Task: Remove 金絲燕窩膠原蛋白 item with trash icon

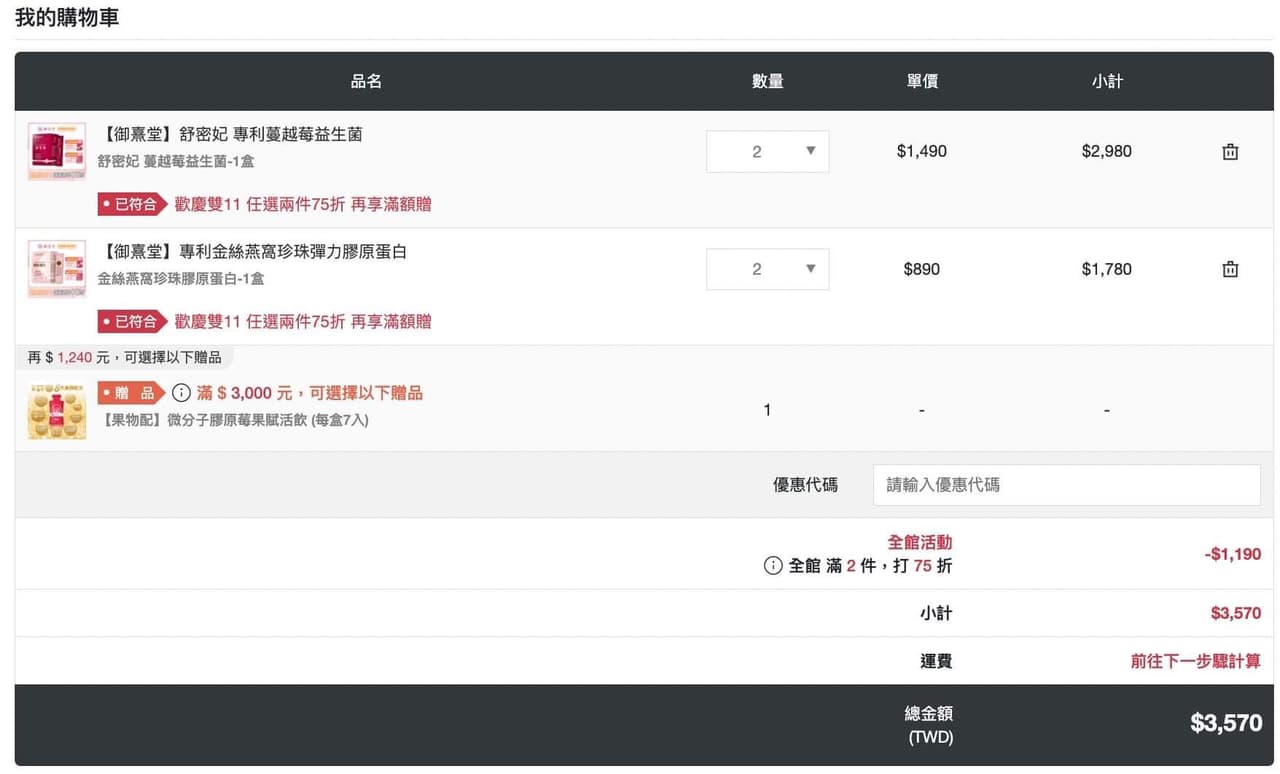Action: tap(1230, 269)
